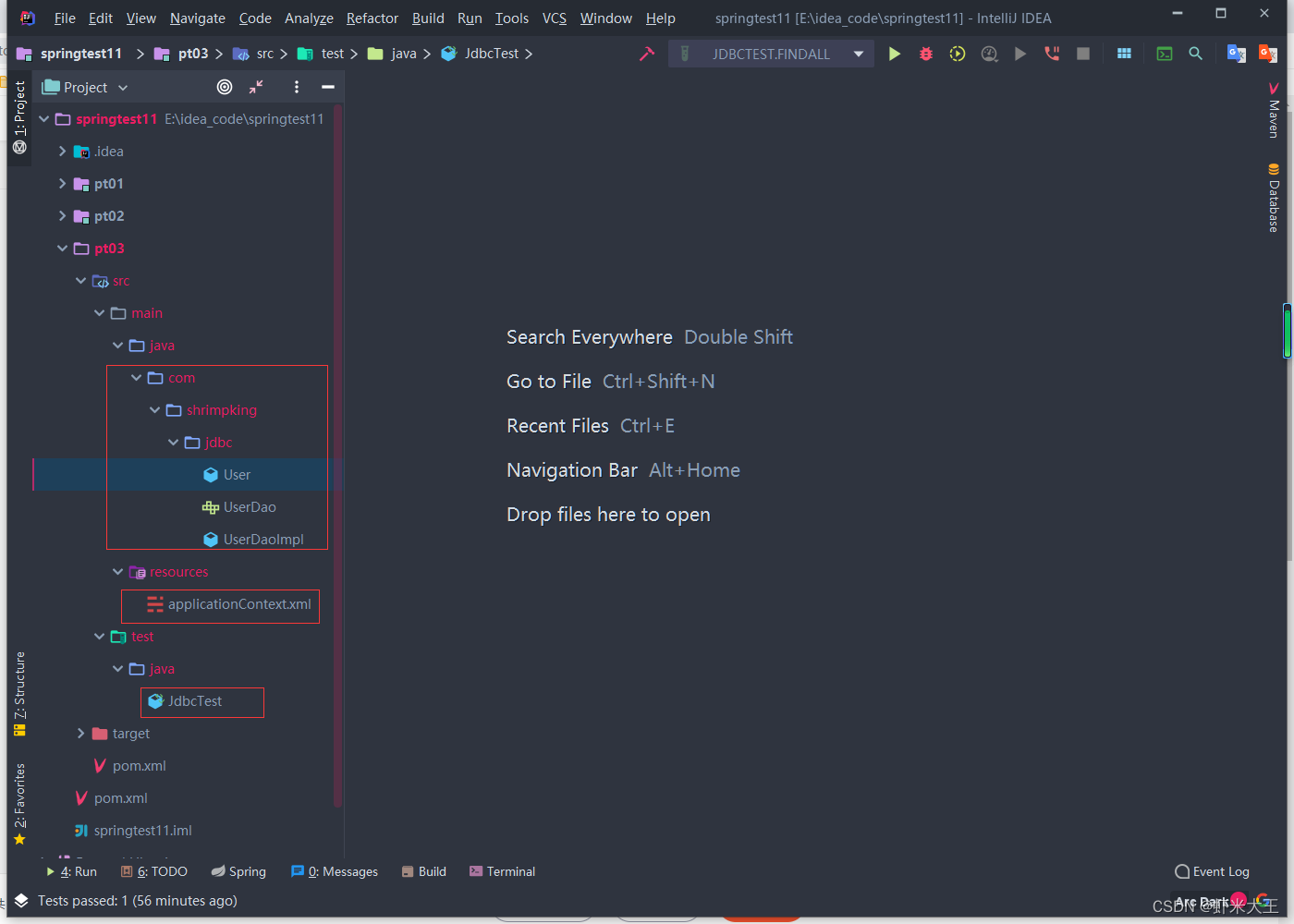Open the TODO tool window tab
Image resolution: width=1294 pixels, height=924 pixels.
tap(153, 871)
